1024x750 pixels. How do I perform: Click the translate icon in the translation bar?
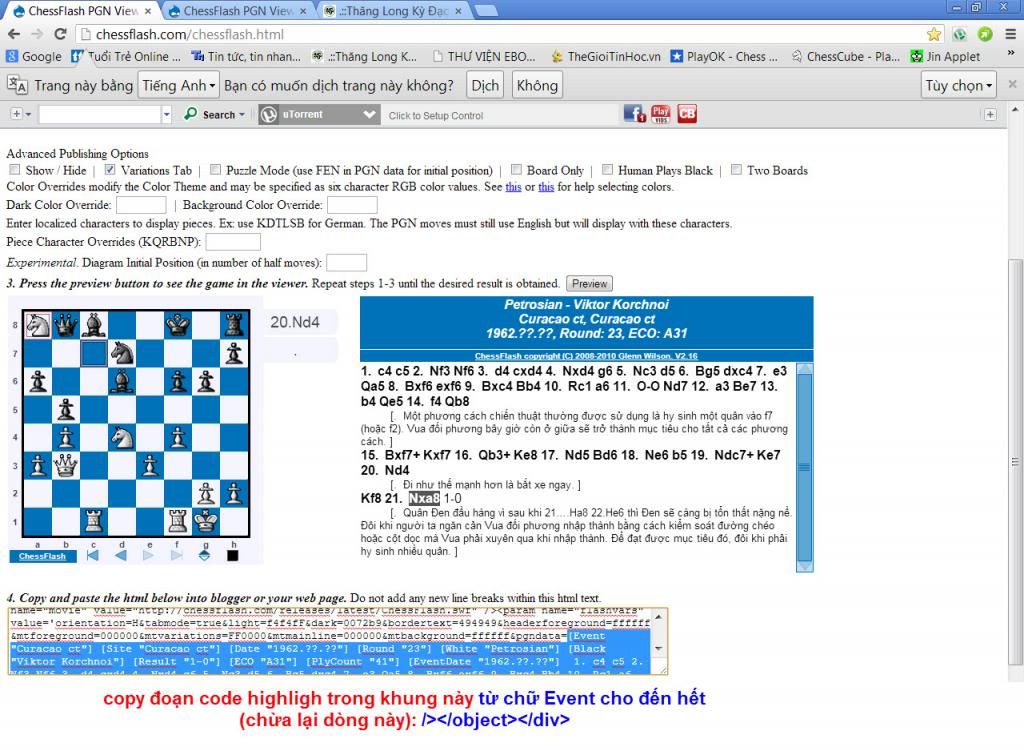click(17, 85)
